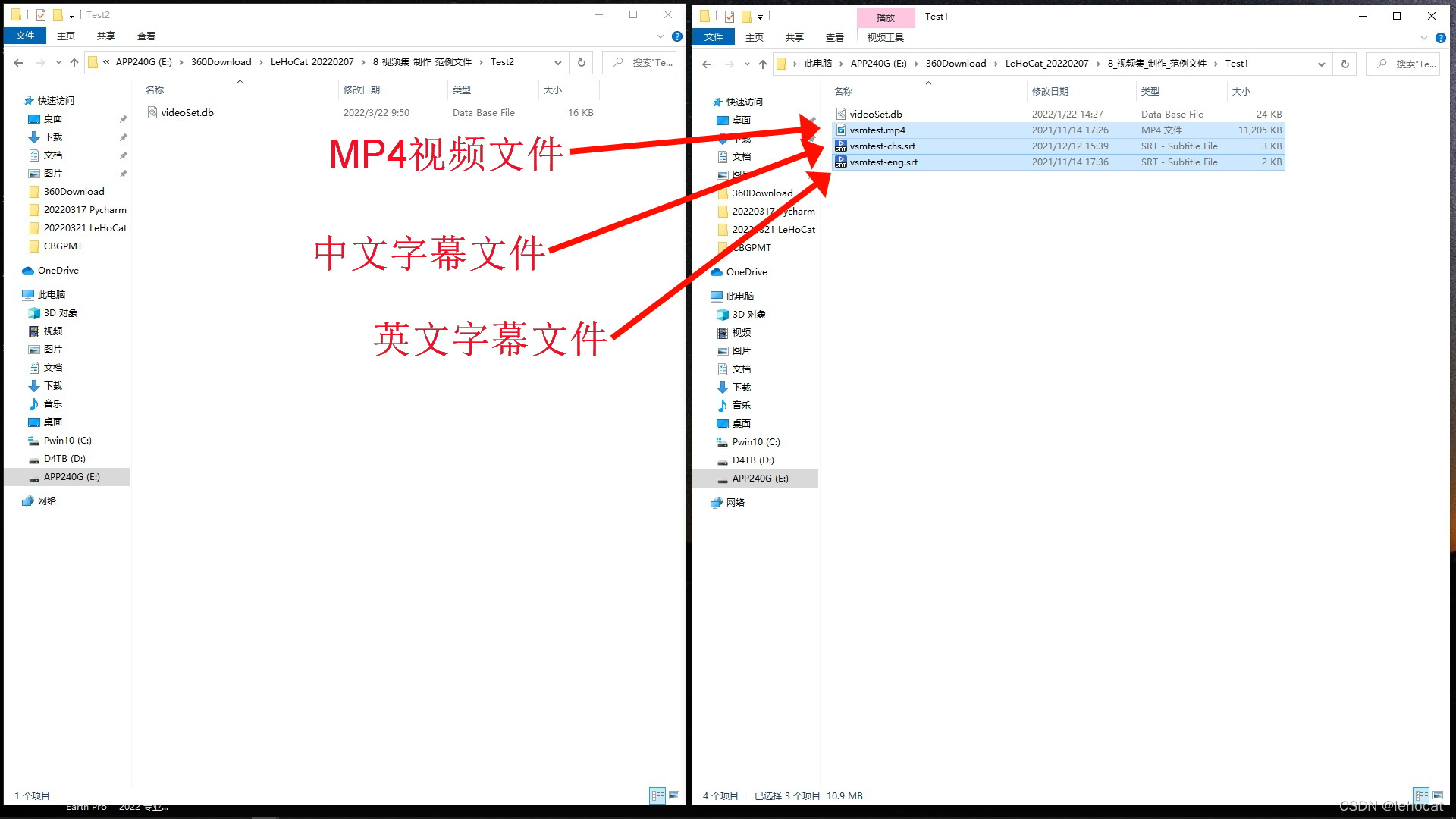The image size is (1456, 819).
Task: Expand address bar history dropdown in Test1
Action: click(x=1322, y=64)
